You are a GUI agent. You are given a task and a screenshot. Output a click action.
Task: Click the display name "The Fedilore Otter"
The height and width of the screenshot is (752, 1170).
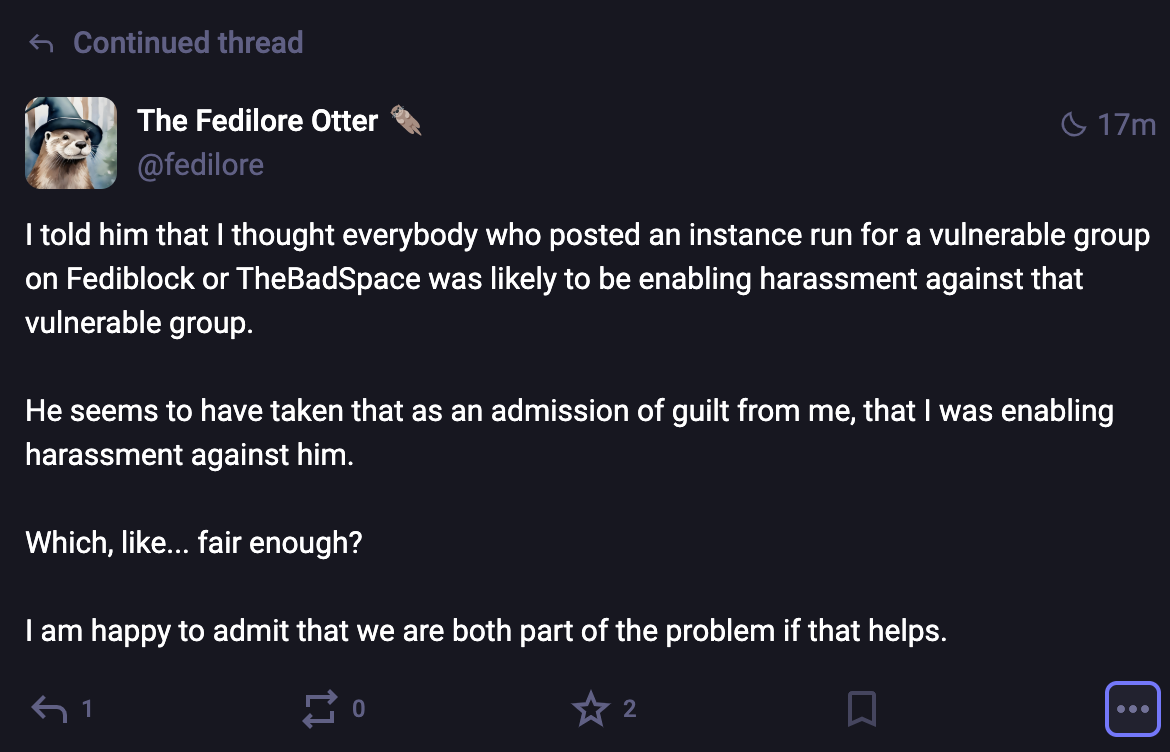[x=258, y=121]
